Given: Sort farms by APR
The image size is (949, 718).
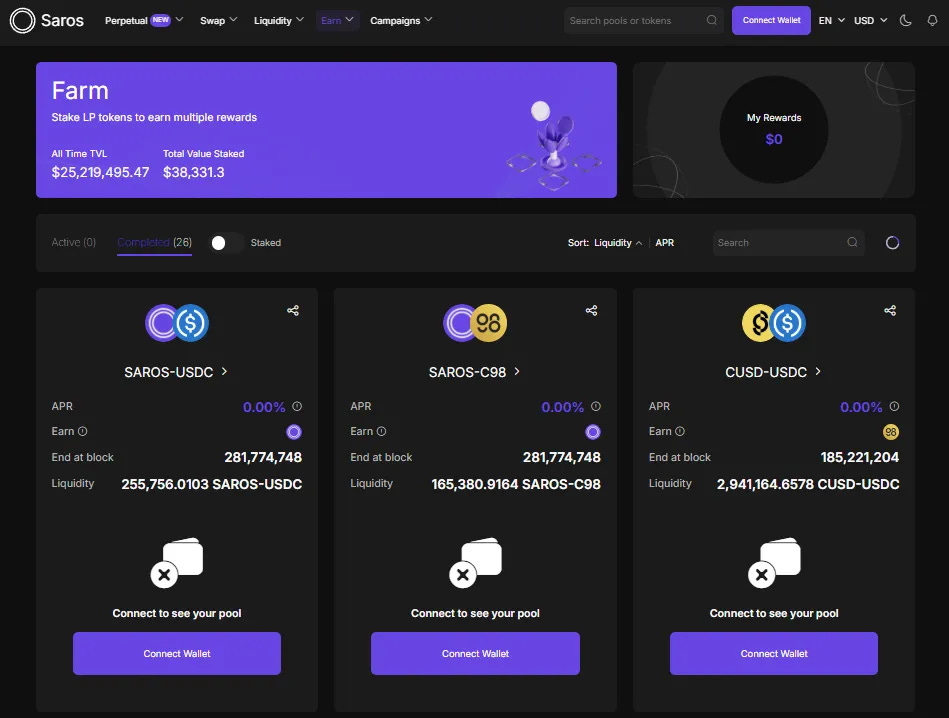Looking at the screenshot, I should point(665,243).
